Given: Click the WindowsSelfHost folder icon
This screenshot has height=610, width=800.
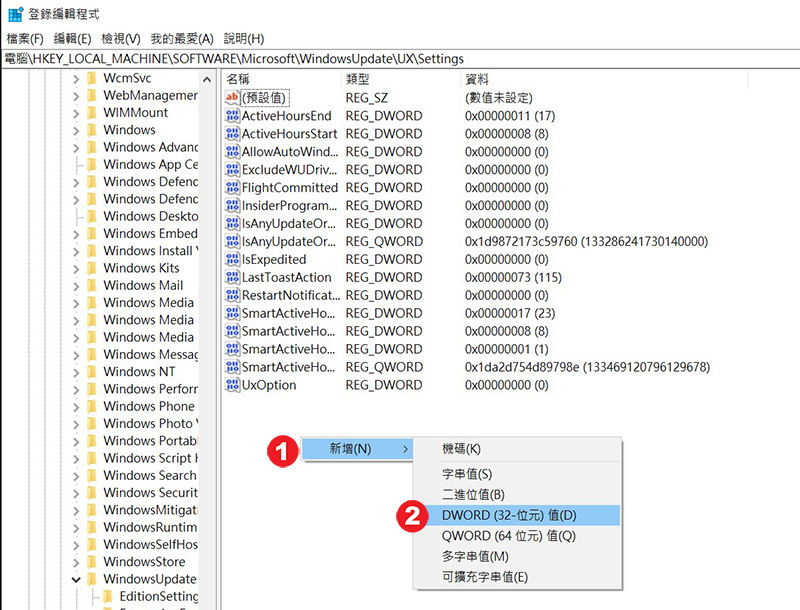Looking at the screenshot, I should point(92,545).
